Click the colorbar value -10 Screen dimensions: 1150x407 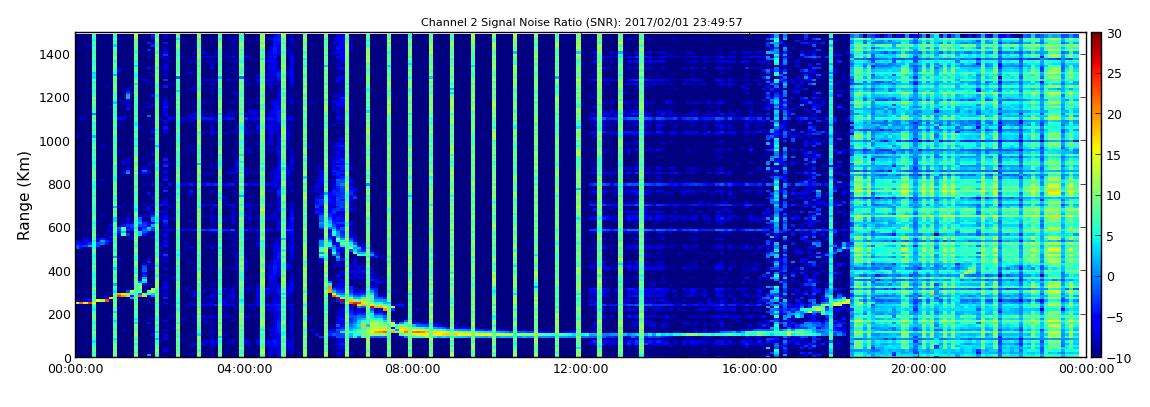[x=1117, y=357]
